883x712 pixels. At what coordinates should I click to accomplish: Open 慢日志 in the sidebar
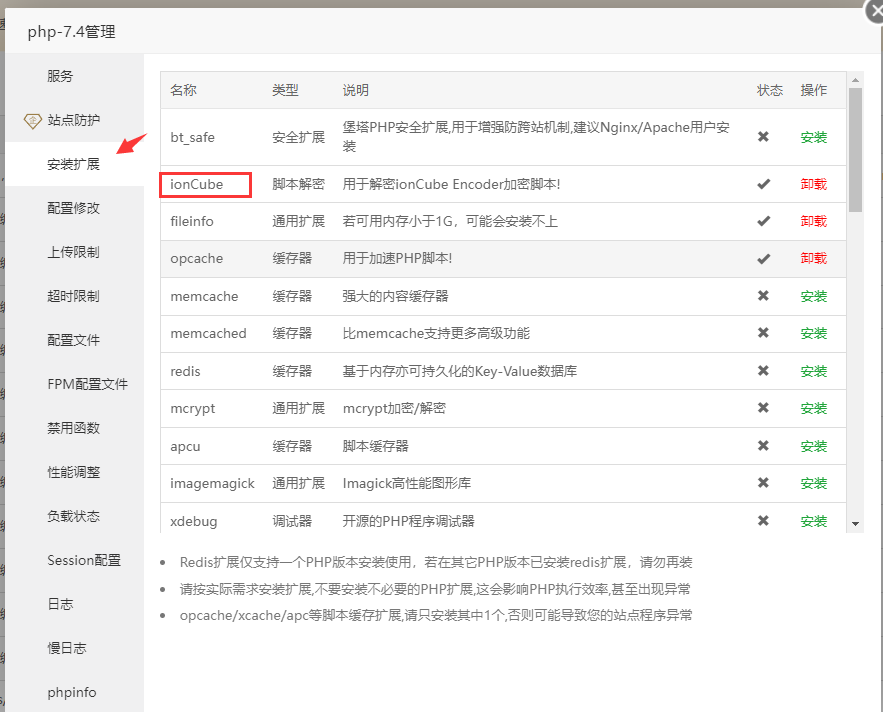pyautogui.click(x=67, y=648)
